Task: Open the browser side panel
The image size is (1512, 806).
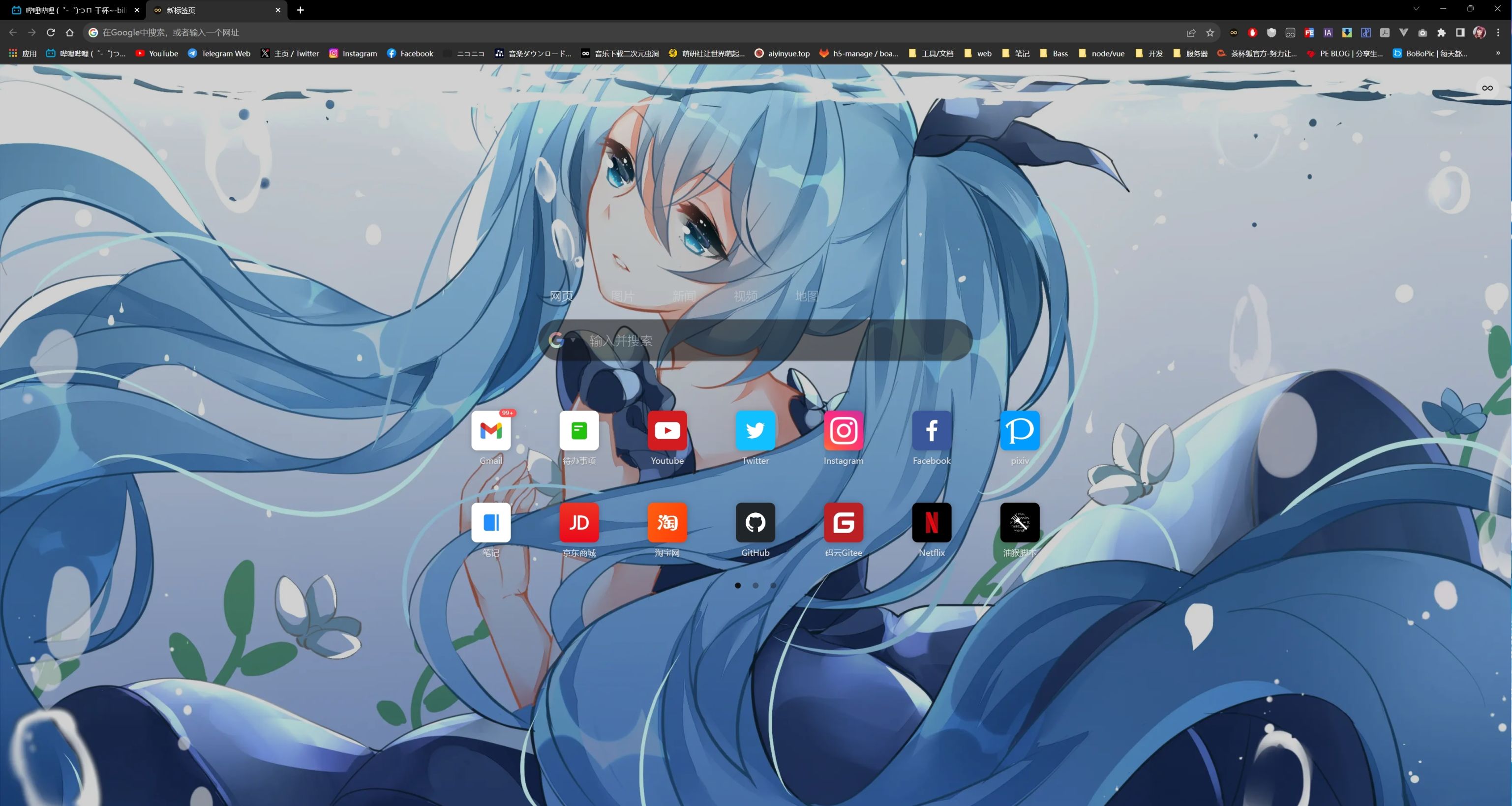Action: pyautogui.click(x=1460, y=32)
